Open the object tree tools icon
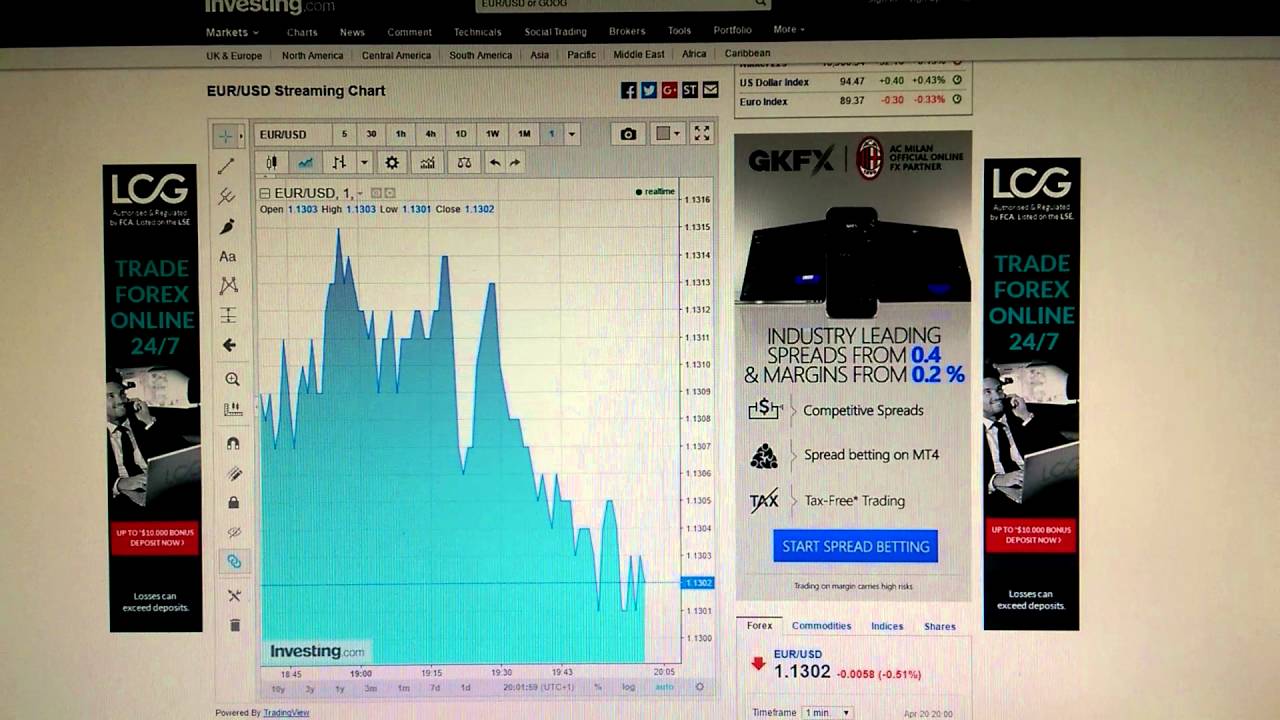 [x=234, y=596]
